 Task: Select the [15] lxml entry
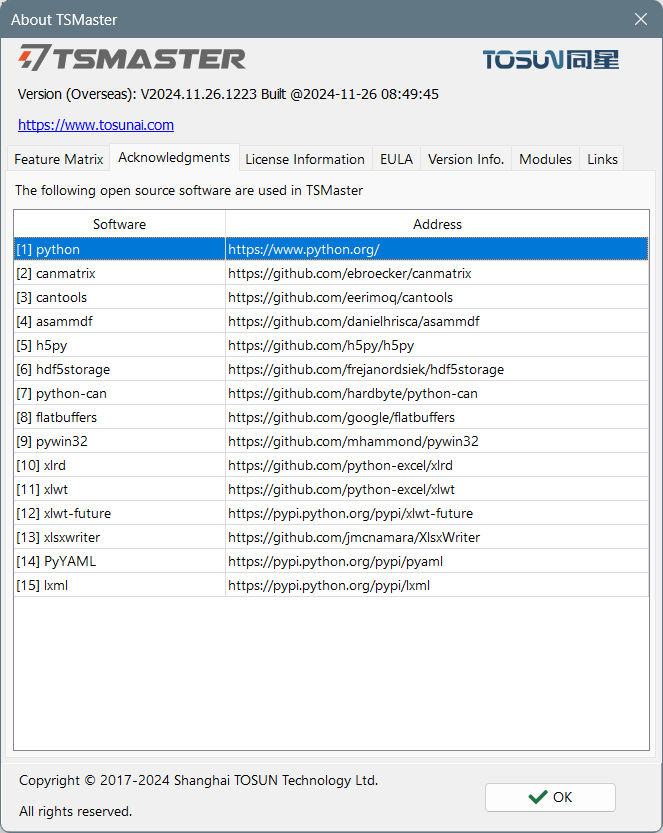[120, 585]
